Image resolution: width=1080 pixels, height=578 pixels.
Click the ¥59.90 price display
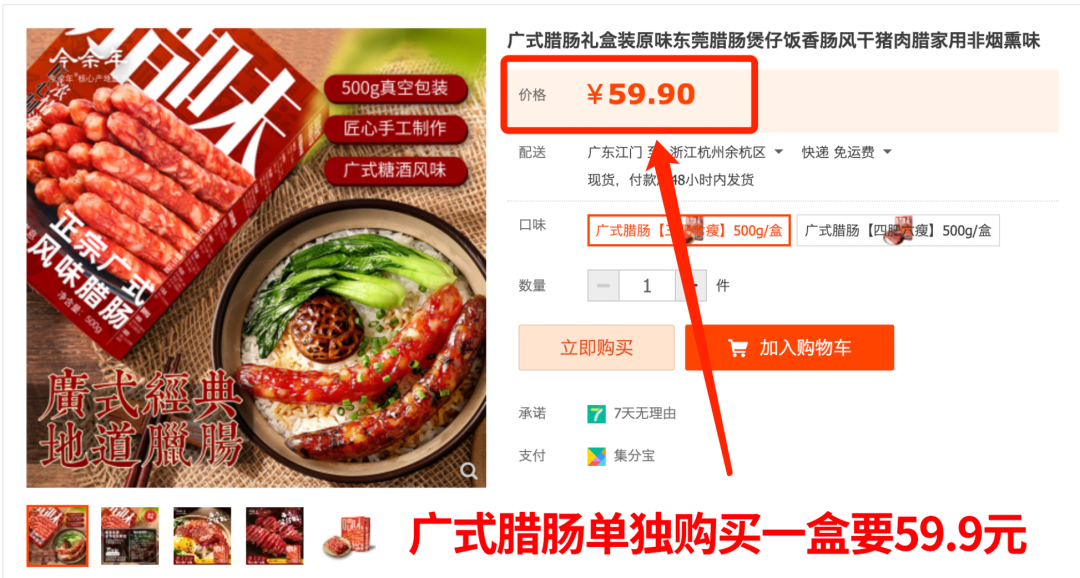pyautogui.click(x=641, y=94)
